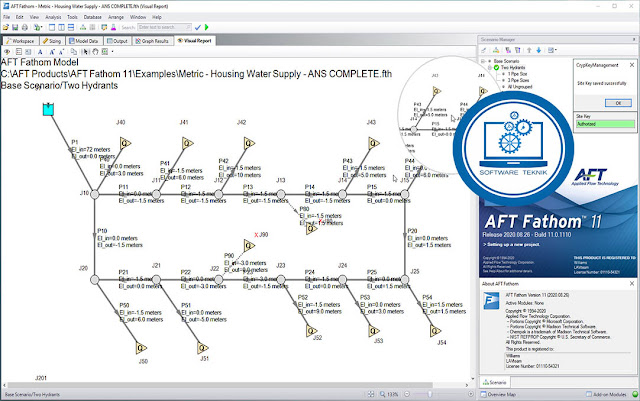The image size is (640, 401).
Task: Click the green Run model arrow
Action: pyautogui.click(x=207, y=27)
